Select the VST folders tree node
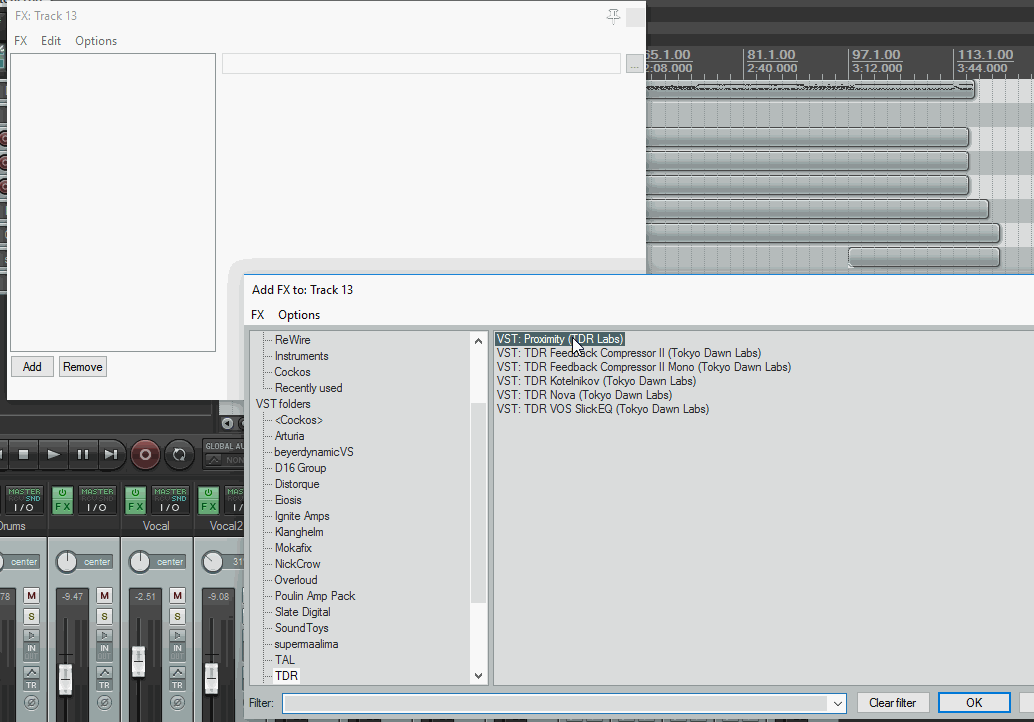 283,404
